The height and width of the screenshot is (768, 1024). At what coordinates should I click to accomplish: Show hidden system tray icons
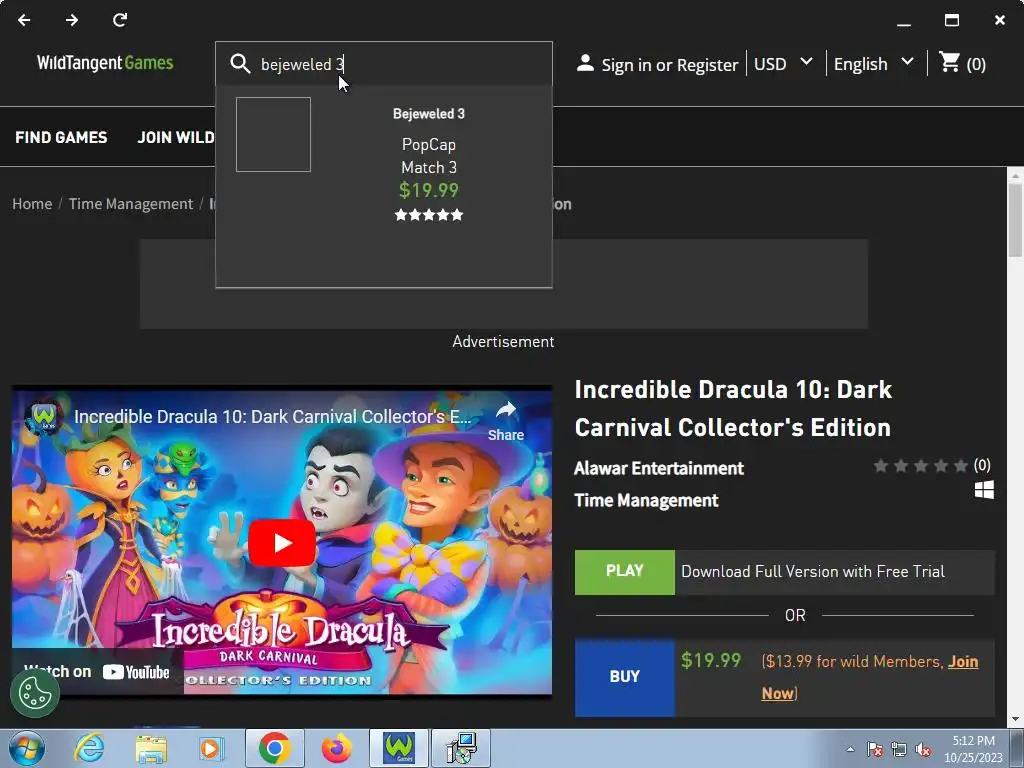(x=850, y=750)
